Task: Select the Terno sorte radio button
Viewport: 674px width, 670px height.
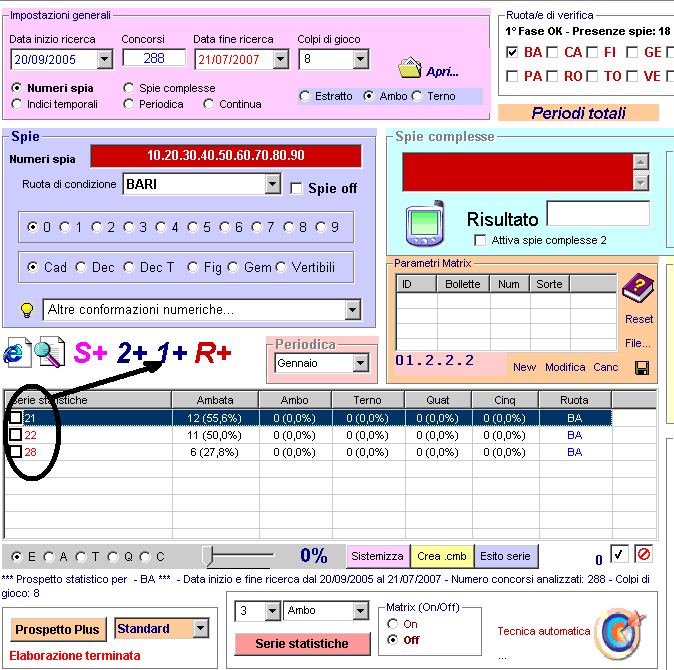Action: pyautogui.click(x=417, y=96)
